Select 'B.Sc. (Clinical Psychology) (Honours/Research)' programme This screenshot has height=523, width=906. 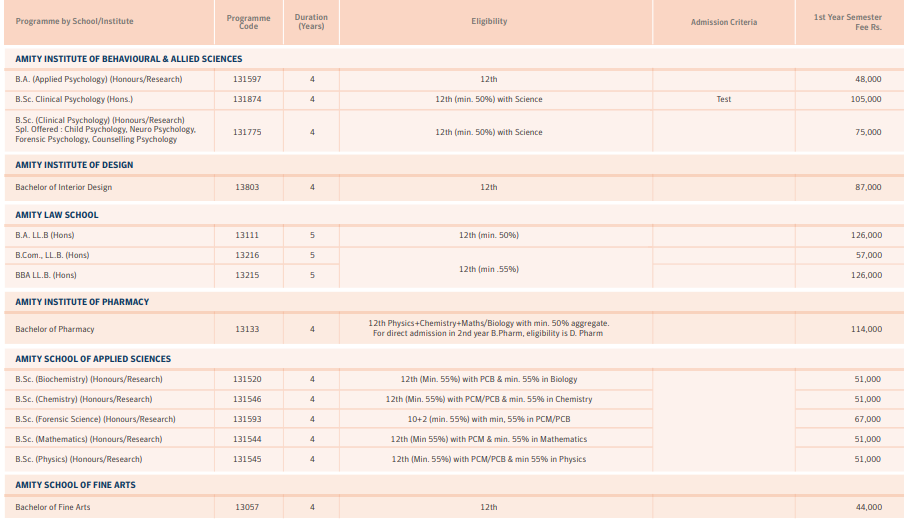[100, 120]
